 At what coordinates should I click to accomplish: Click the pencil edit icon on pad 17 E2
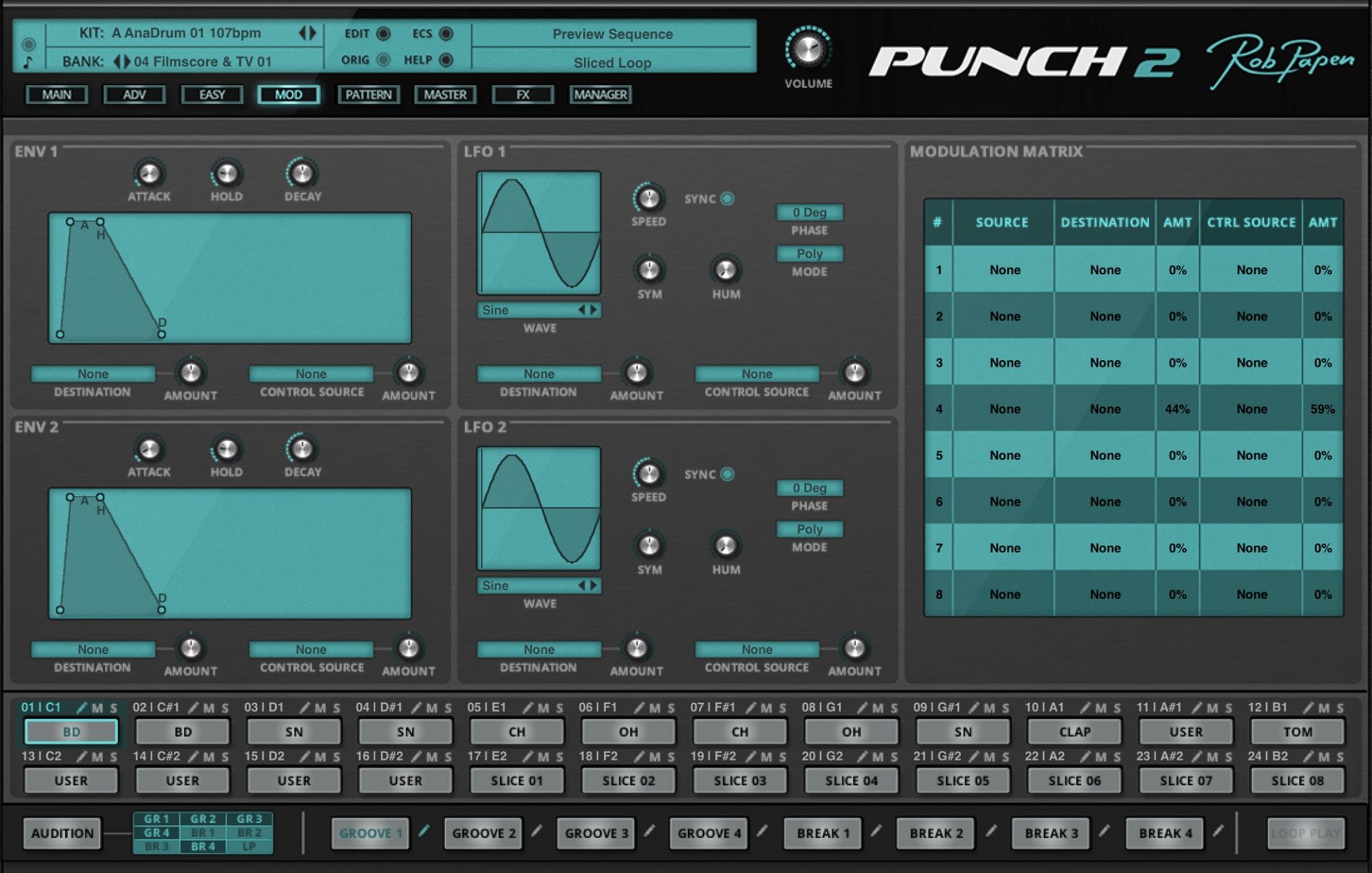point(527,757)
